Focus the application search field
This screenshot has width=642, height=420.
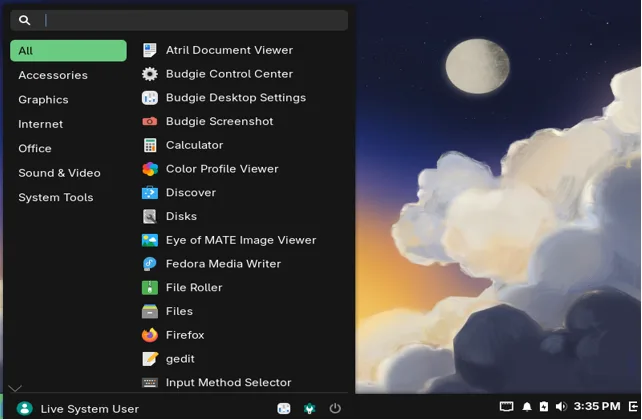click(x=179, y=20)
